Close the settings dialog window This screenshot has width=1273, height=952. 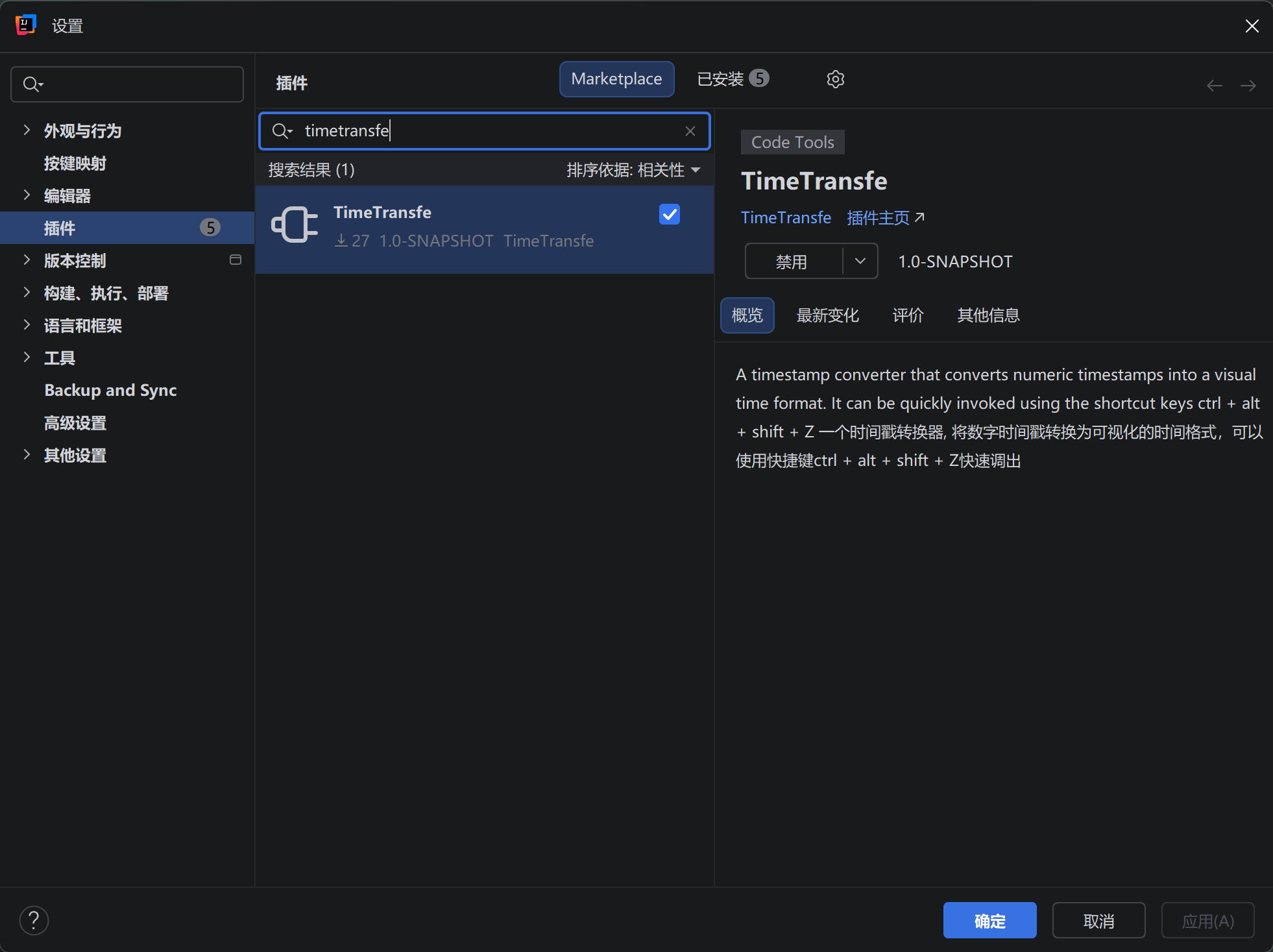click(1252, 26)
